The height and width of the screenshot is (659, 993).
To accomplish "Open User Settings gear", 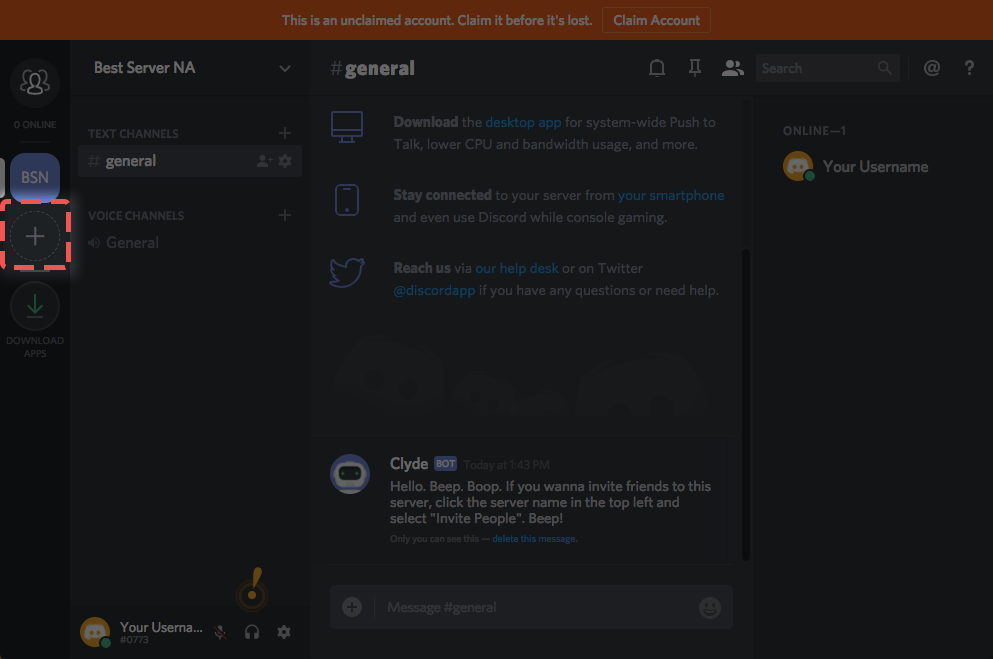I will (284, 632).
